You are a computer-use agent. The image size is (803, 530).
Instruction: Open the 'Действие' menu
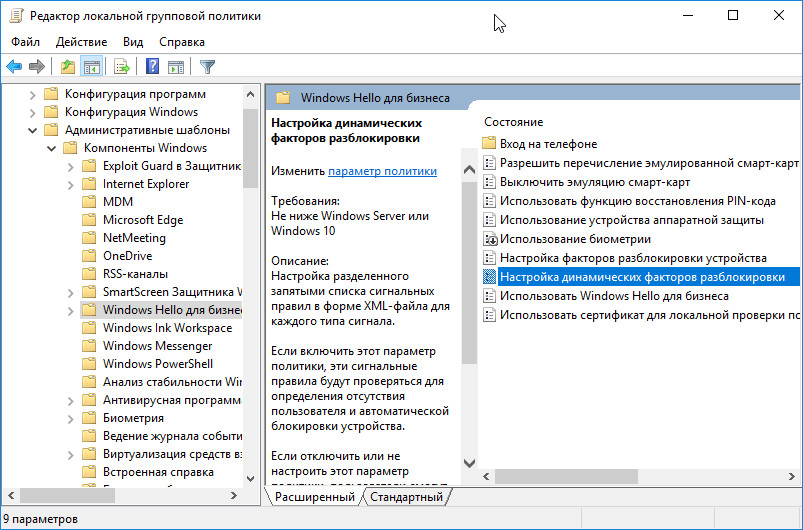point(82,42)
